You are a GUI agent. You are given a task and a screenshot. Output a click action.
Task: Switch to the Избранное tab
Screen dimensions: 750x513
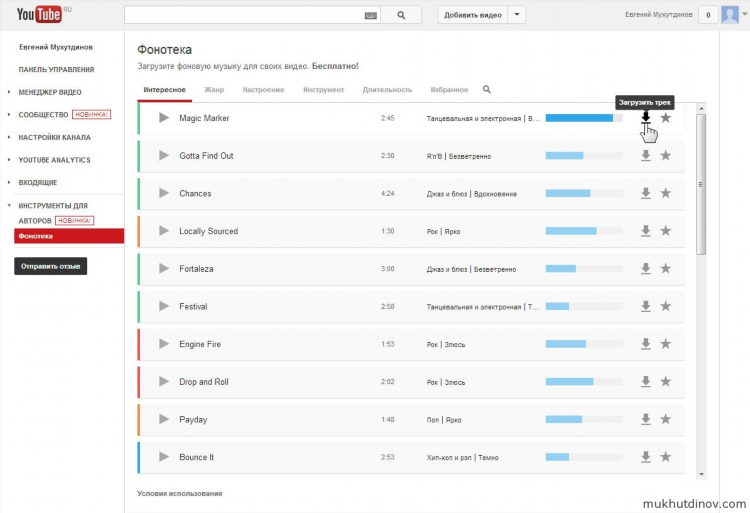coord(449,90)
